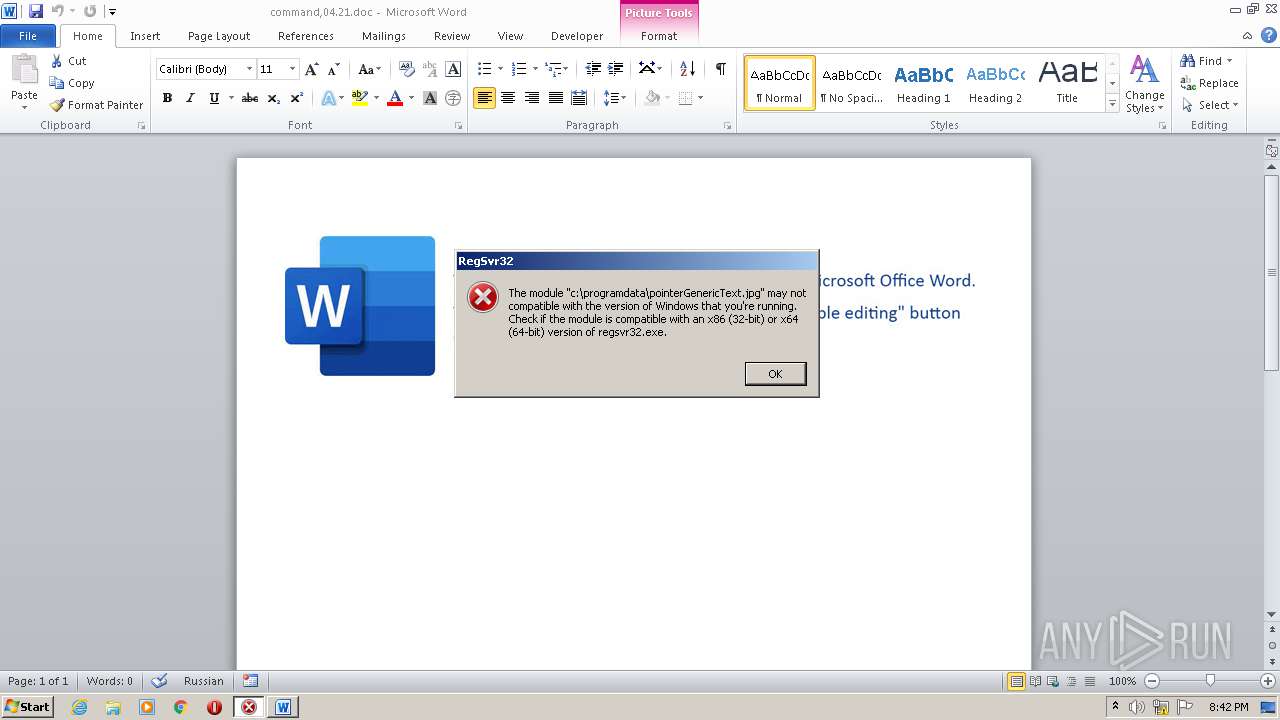Open Word Help question mark
This screenshot has height=720, width=1280.
pyautogui.click(x=1270, y=36)
